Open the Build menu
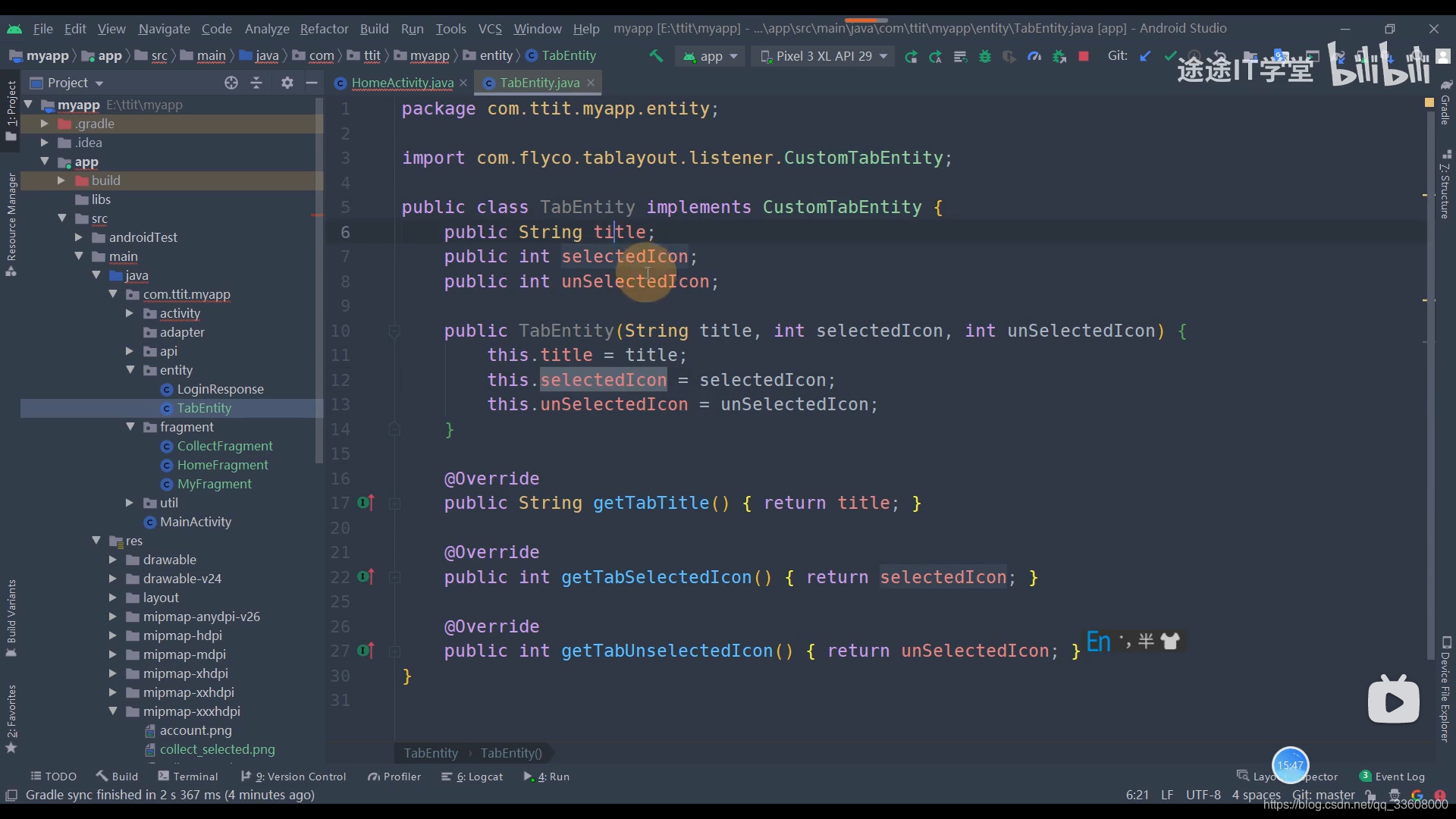Screen dimensions: 1456x819 [374, 29]
